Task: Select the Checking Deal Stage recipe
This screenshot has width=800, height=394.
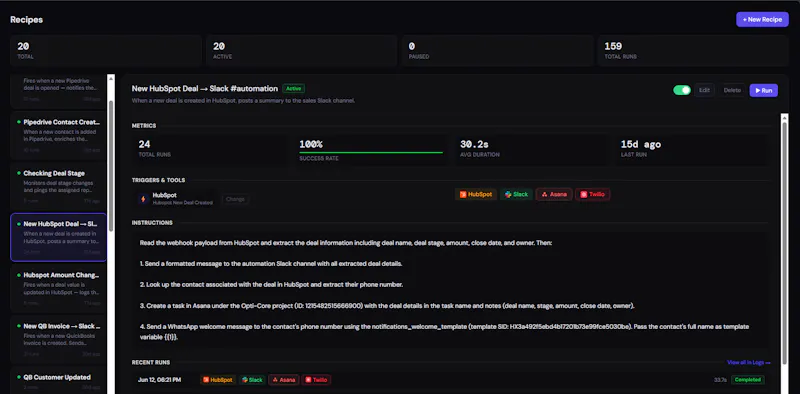Action: [58, 186]
